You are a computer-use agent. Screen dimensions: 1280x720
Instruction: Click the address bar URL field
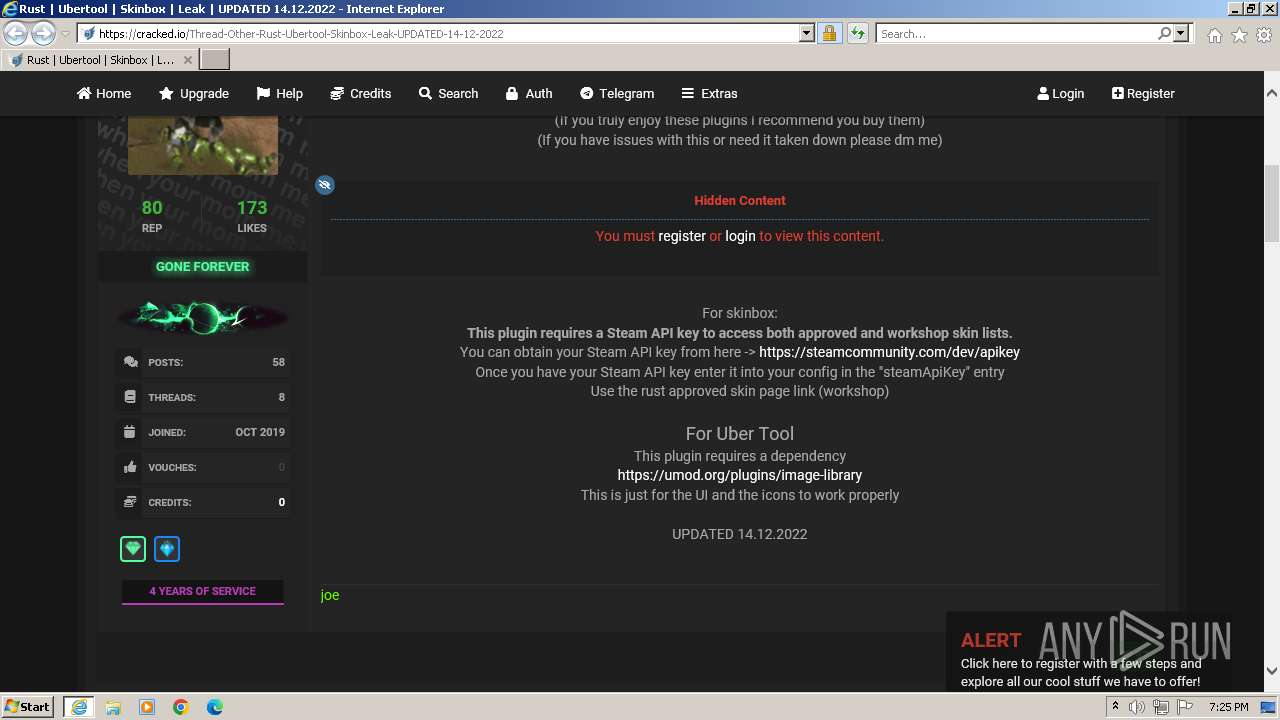pyautogui.click(x=448, y=33)
